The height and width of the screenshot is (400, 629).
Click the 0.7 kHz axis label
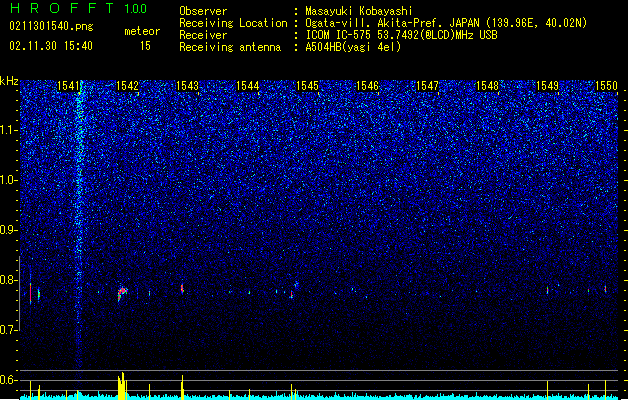coord(8,330)
